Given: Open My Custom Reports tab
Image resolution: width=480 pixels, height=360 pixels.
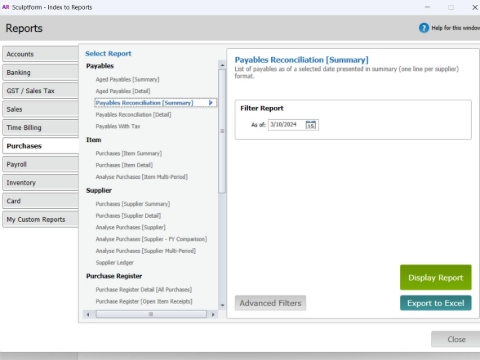Looking at the screenshot, I should 40,219.
